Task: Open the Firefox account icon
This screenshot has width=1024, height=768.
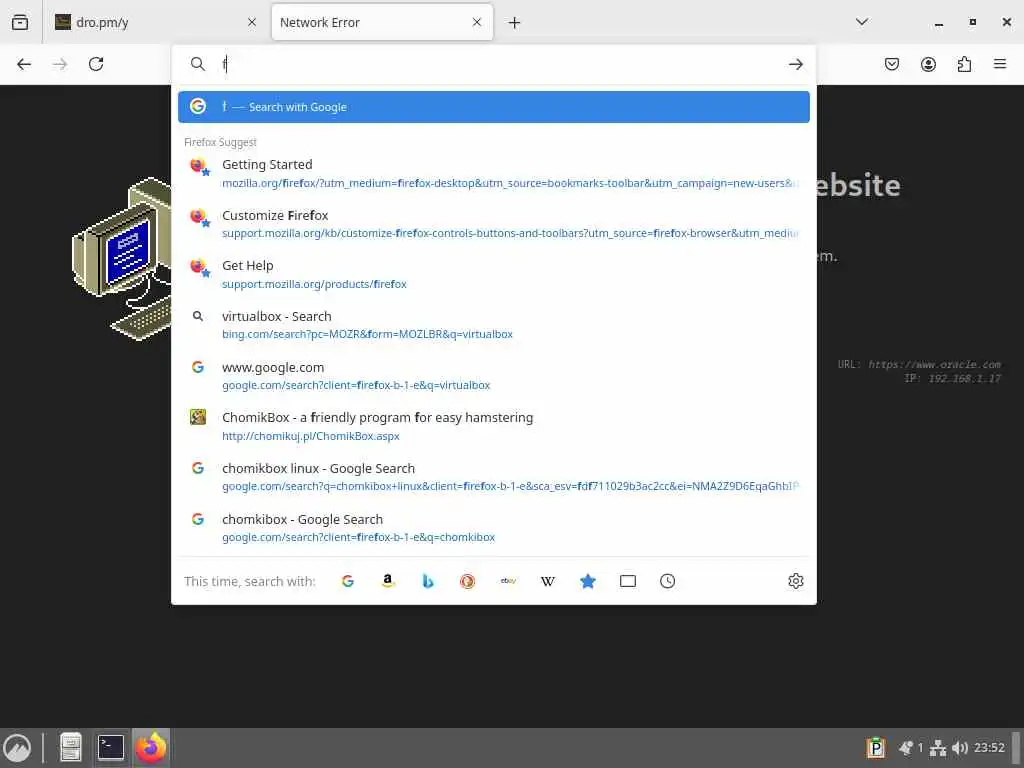Action: coord(928,64)
